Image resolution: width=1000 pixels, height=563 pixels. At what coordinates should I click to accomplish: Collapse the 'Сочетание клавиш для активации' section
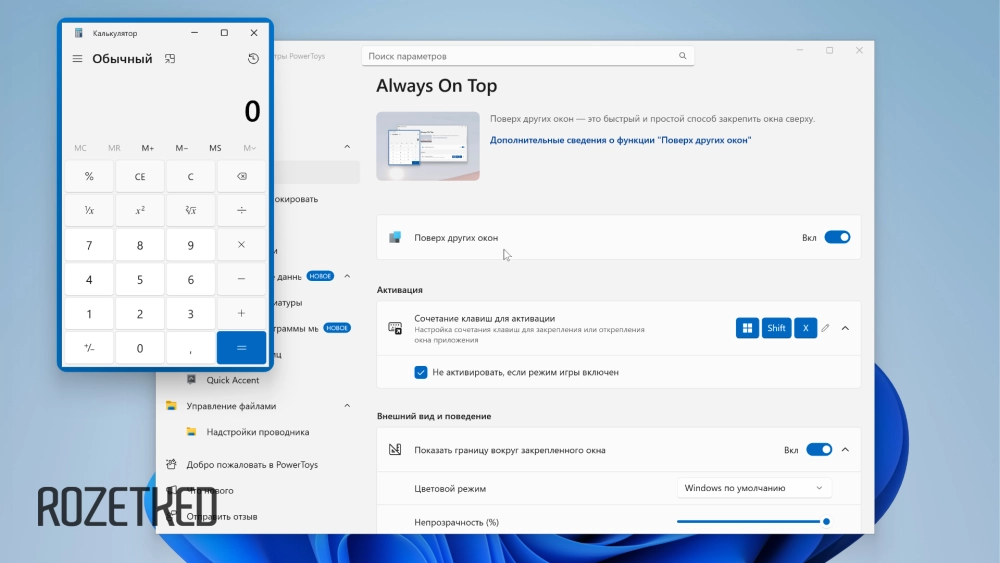845,328
